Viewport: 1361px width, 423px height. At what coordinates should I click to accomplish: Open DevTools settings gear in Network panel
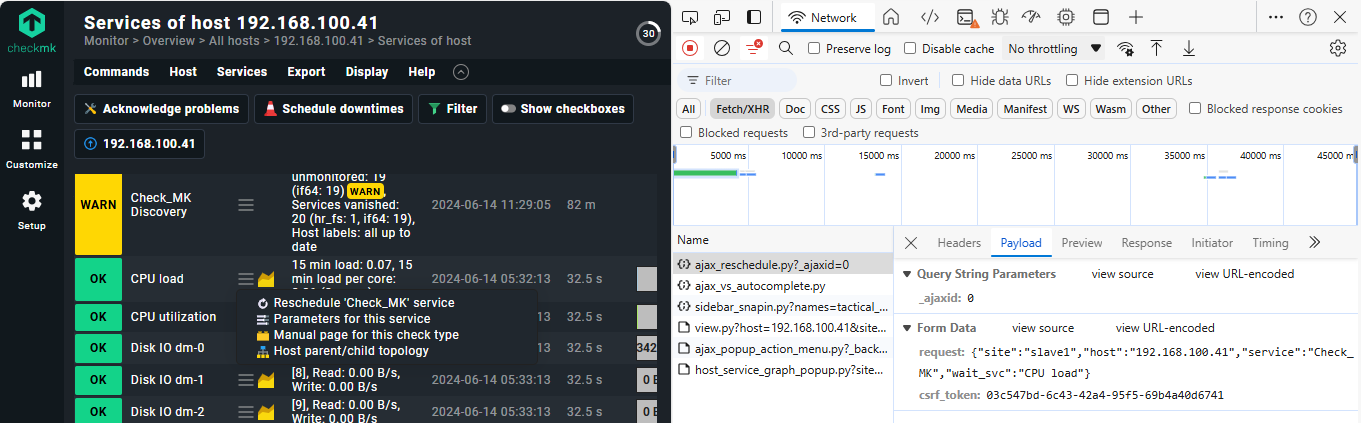tap(1337, 48)
